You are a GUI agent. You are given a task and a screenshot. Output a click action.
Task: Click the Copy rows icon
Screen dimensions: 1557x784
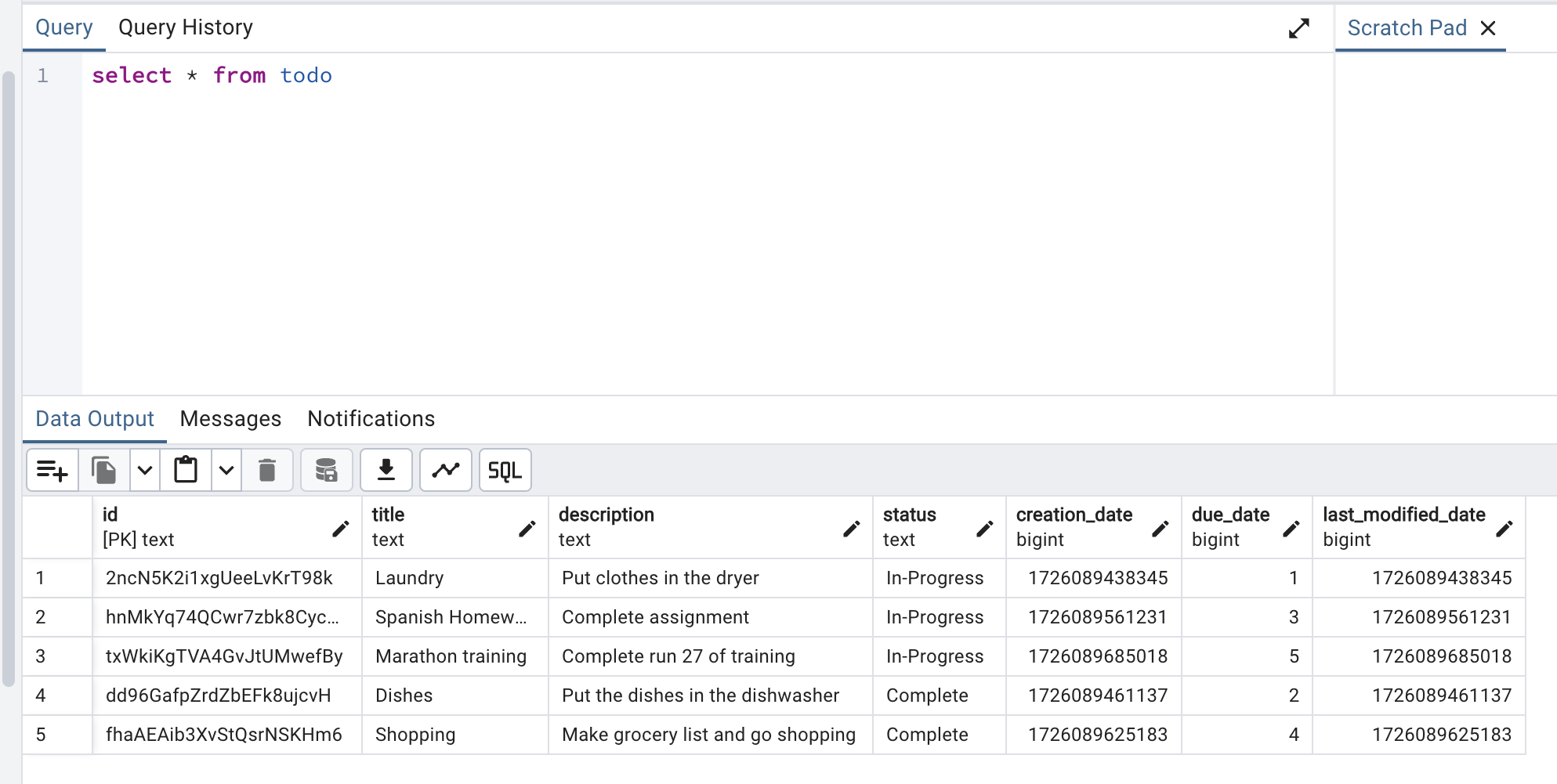[x=104, y=471]
